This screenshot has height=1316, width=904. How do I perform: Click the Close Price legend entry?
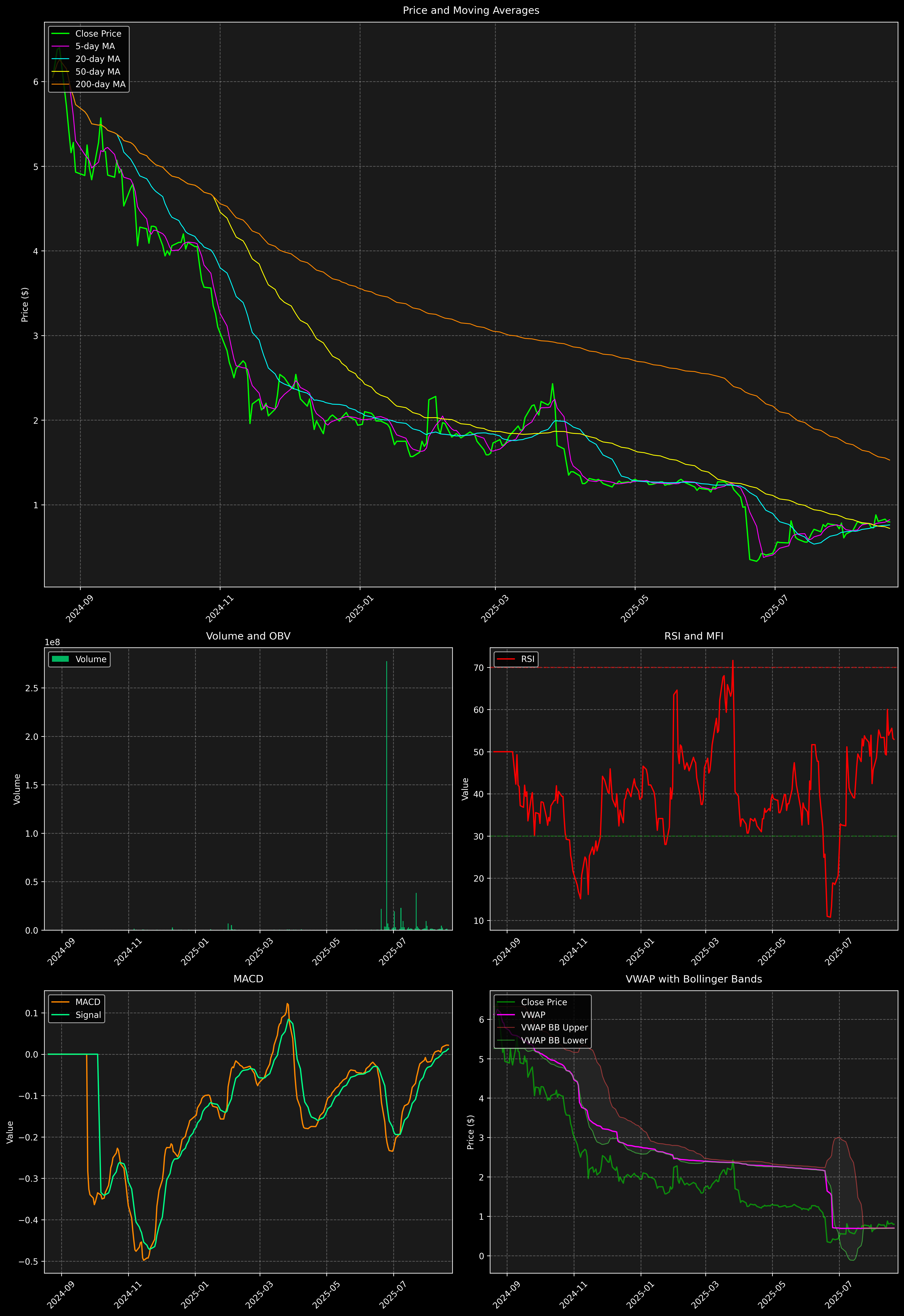98,33
